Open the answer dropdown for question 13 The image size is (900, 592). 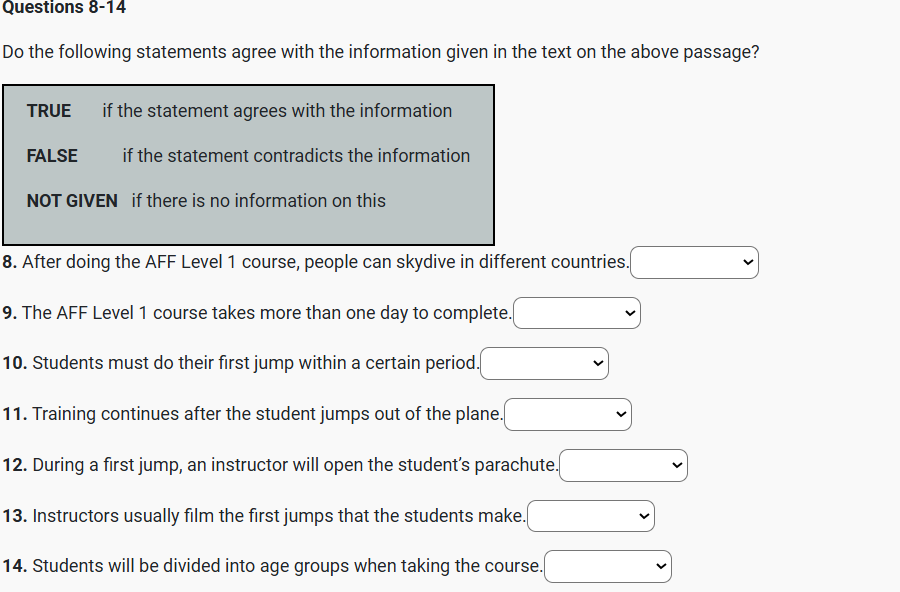[x=590, y=516]
